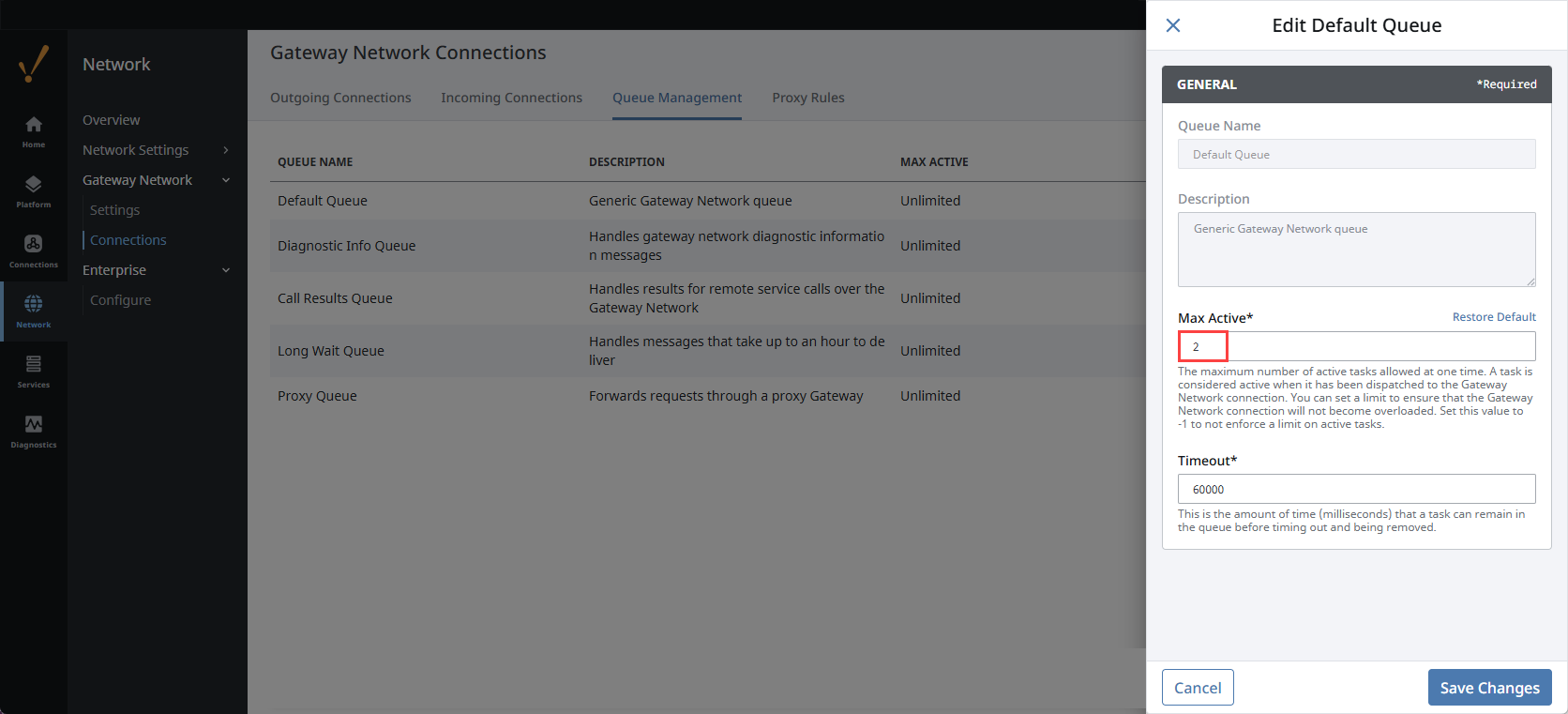The height and width of the screenshot is (714, 1568).
Task: Click the Save Changes button
Action: coord(1489,688)
